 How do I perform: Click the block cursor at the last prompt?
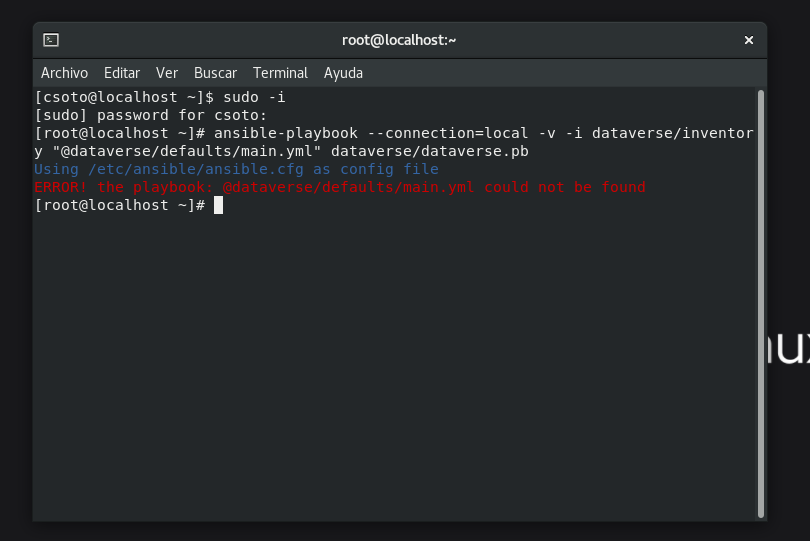pyautogui.click(x=218, y=205)
